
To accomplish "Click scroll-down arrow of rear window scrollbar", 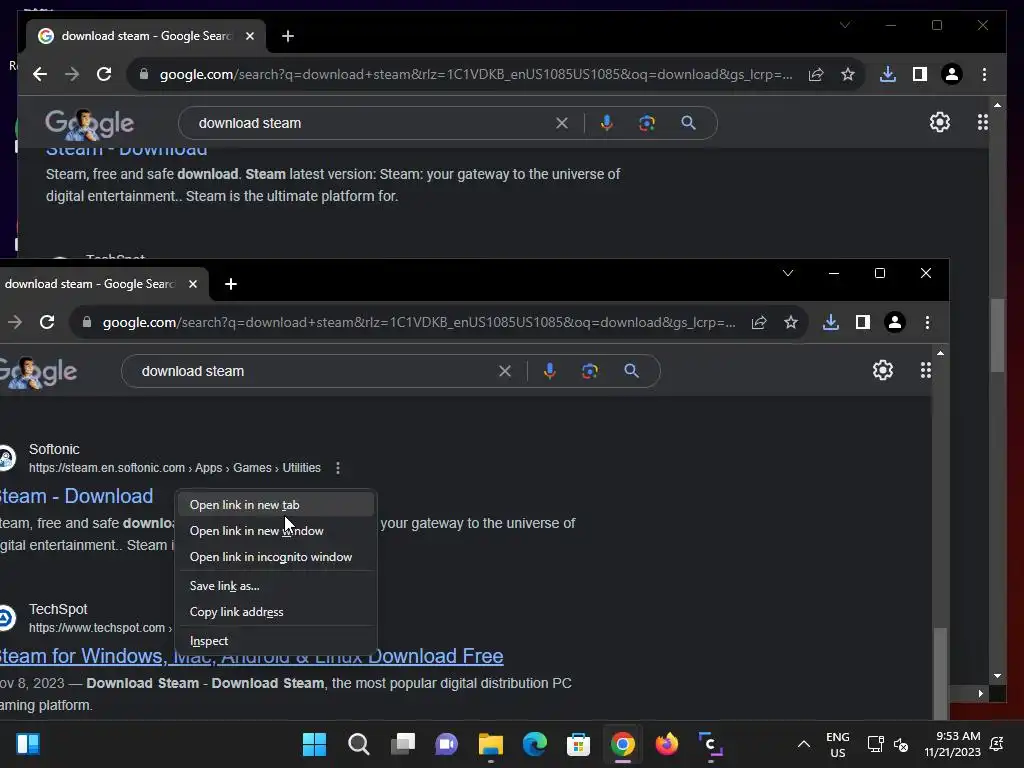I will [x=997, y=676].
